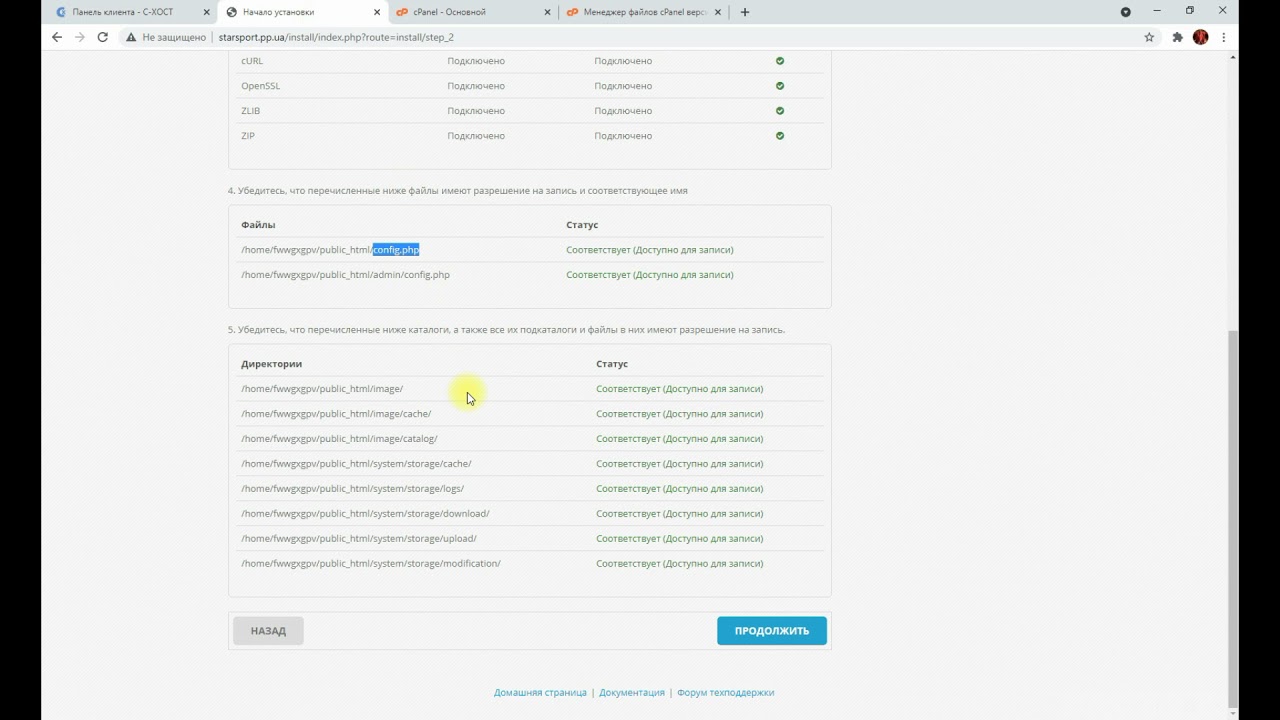This screenshot has width=1280, height=720.
Task: Click the highlighted config.php text
Action: tap(396, 250)
